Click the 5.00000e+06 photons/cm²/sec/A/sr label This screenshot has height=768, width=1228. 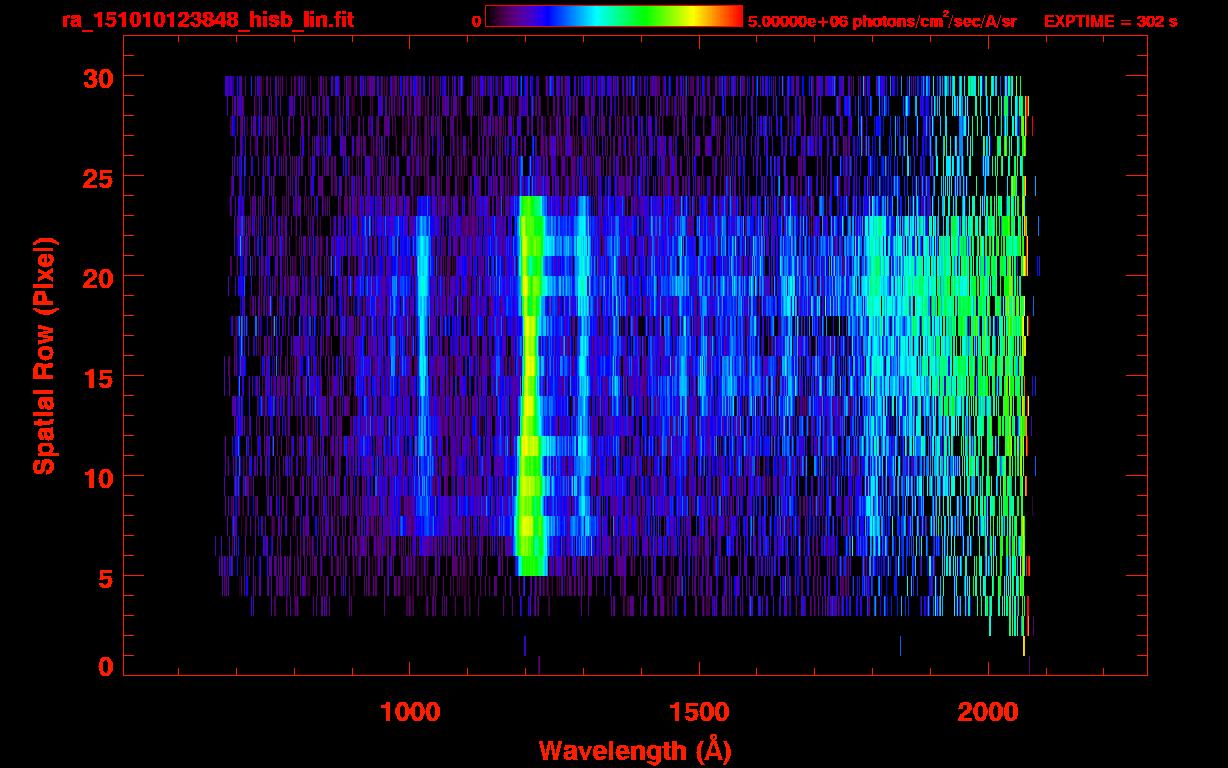(x=882, y=20)
